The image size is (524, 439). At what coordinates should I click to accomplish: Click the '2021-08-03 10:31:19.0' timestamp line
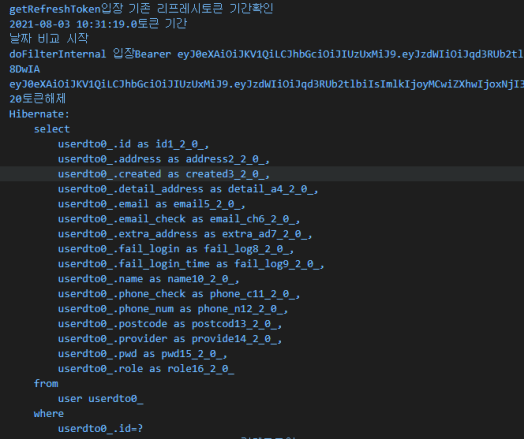click(x=98, y=24)
